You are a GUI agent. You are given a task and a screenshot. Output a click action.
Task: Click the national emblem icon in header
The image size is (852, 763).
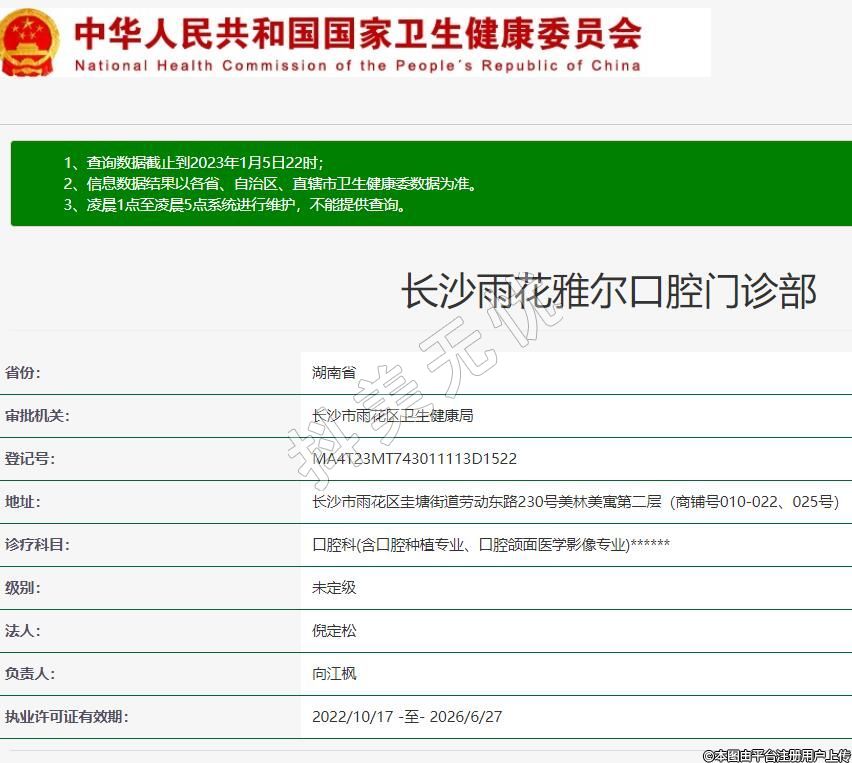click(x=30, y=42)
